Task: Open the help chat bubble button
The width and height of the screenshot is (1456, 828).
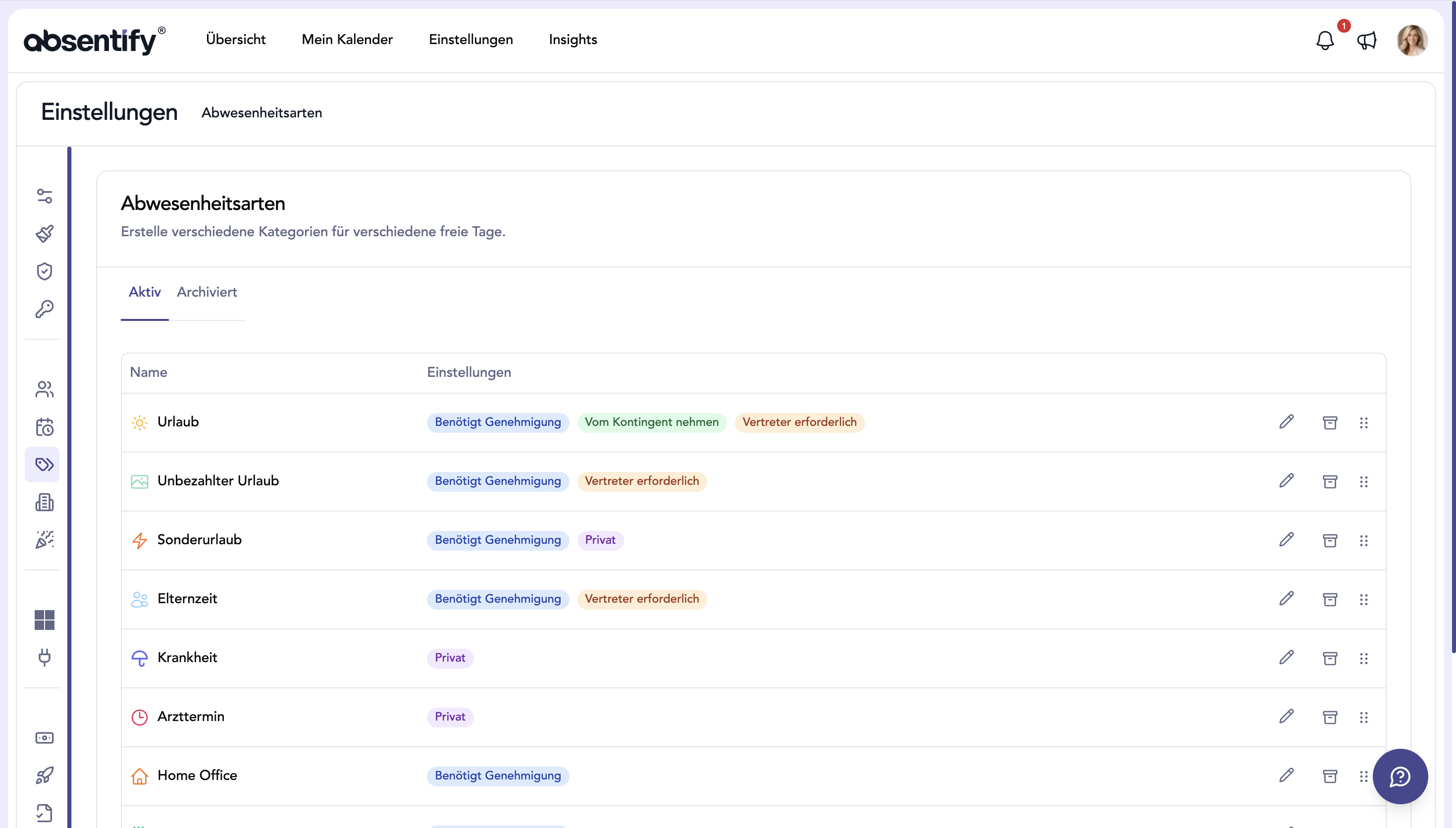Action: (1400, 776)
